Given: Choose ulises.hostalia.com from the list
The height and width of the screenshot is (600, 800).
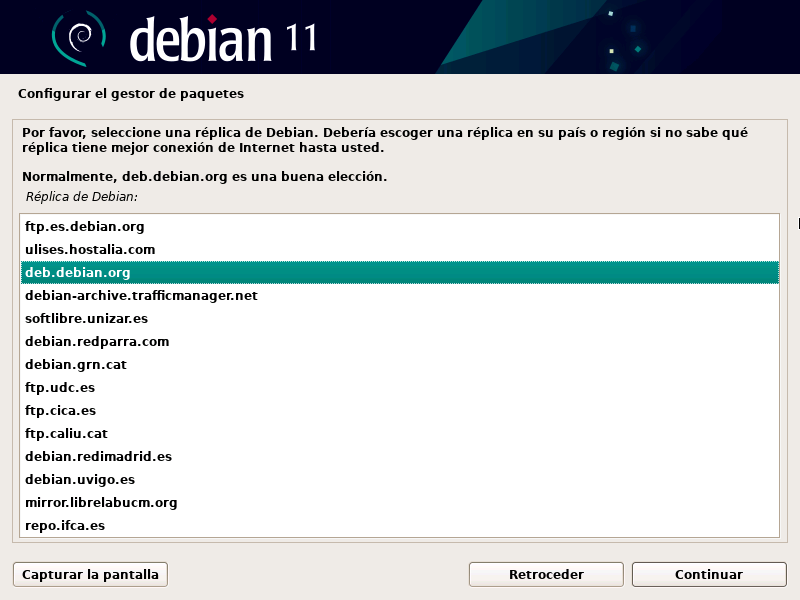Looking at the screenshot, I should (x=90, y=250).
